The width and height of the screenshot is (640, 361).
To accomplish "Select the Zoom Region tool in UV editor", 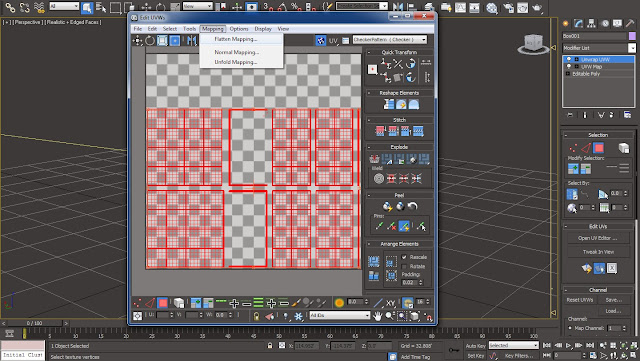I will click(x=402, y=316).
